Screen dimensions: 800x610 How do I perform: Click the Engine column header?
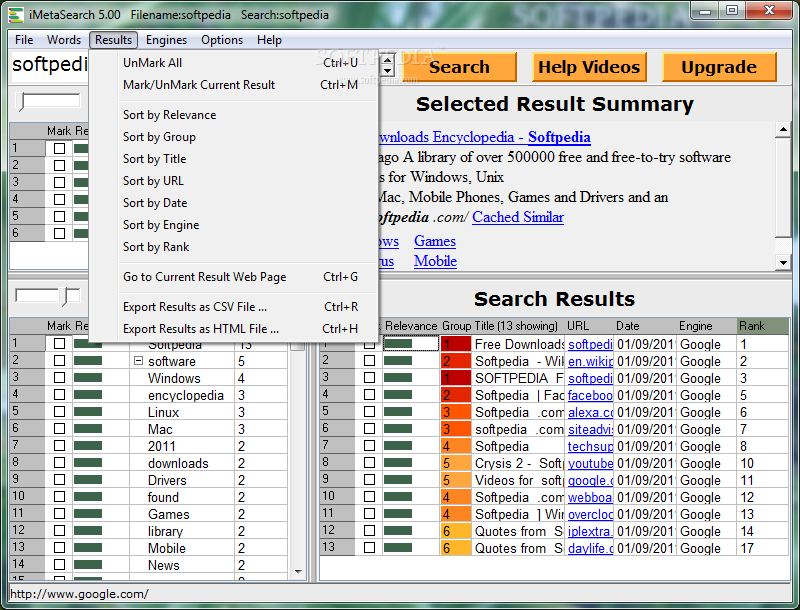coord(706,326)
